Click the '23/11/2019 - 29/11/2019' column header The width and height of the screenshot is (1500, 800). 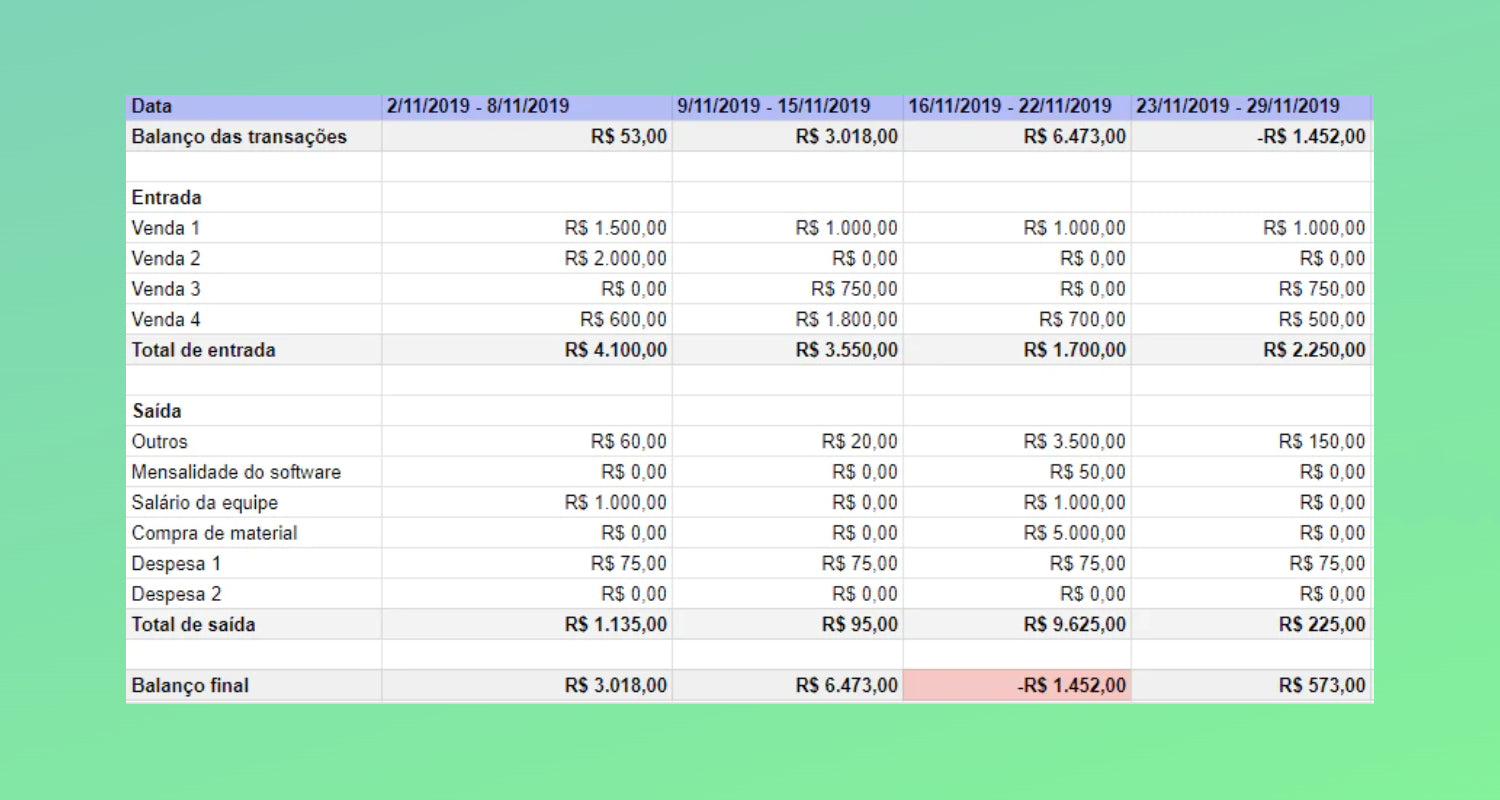click(x=1252, y=107)
